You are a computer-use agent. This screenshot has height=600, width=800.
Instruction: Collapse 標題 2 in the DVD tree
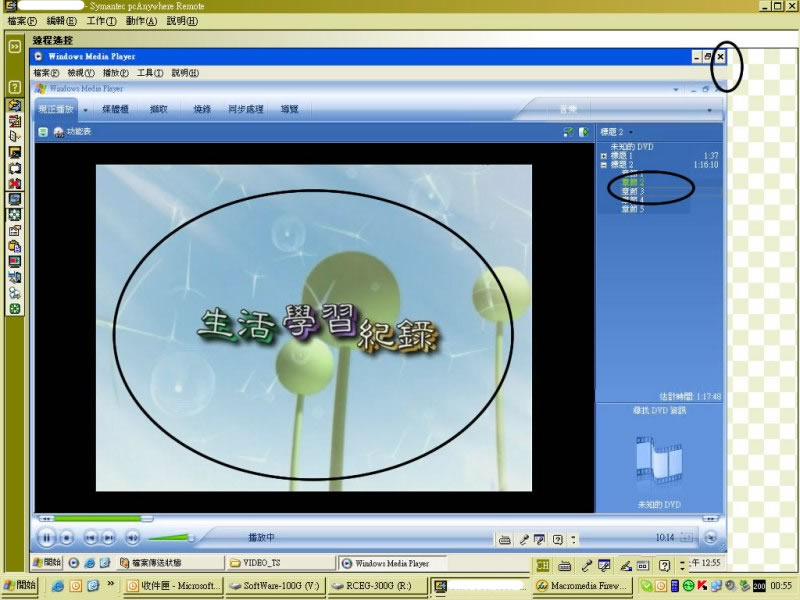(x=604, y=165)
